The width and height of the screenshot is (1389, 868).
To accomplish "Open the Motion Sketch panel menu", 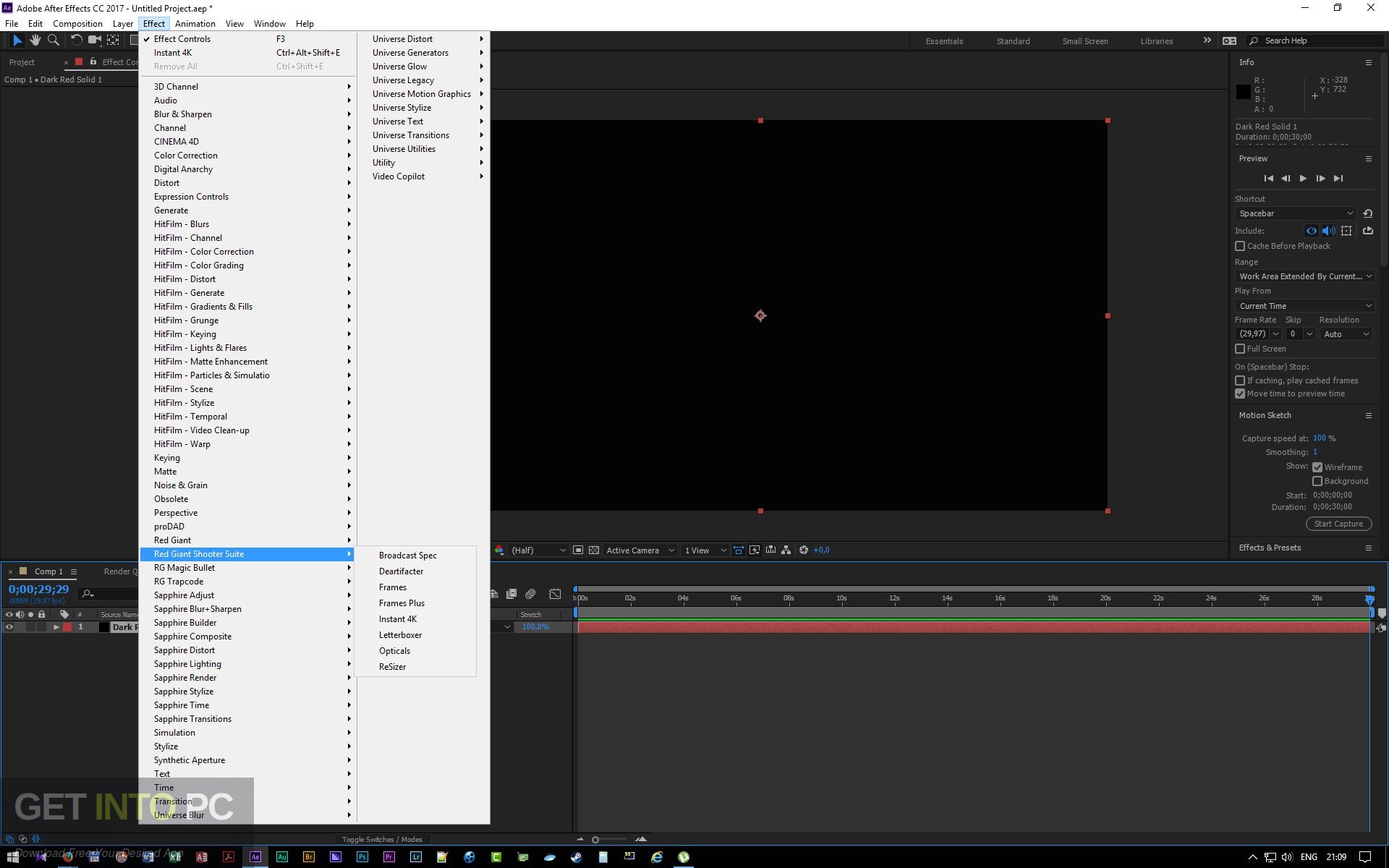I will tap(1368, 415).
